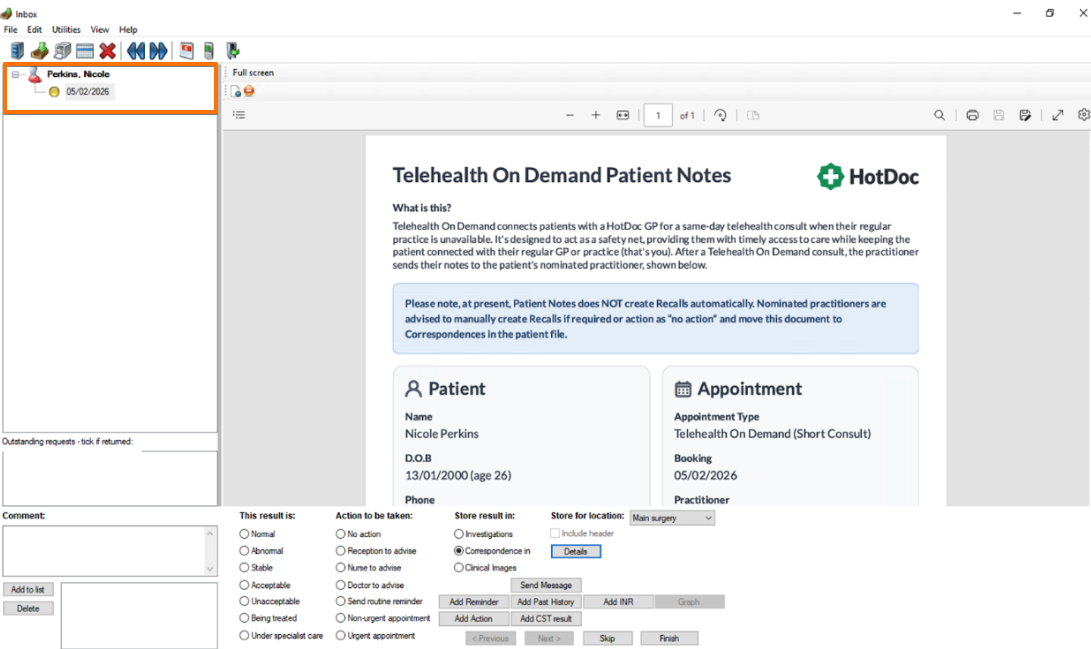Viewport: 1091px width, 649px height.
Task: Open the View menu
Action: point(99,30)
